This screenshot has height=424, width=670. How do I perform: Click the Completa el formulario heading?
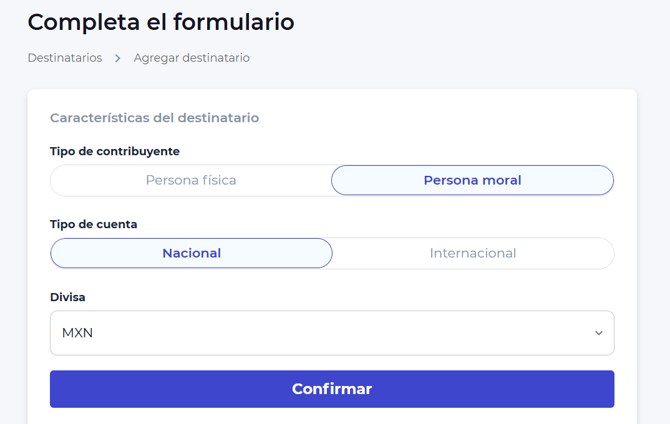[x=161, y=22]
